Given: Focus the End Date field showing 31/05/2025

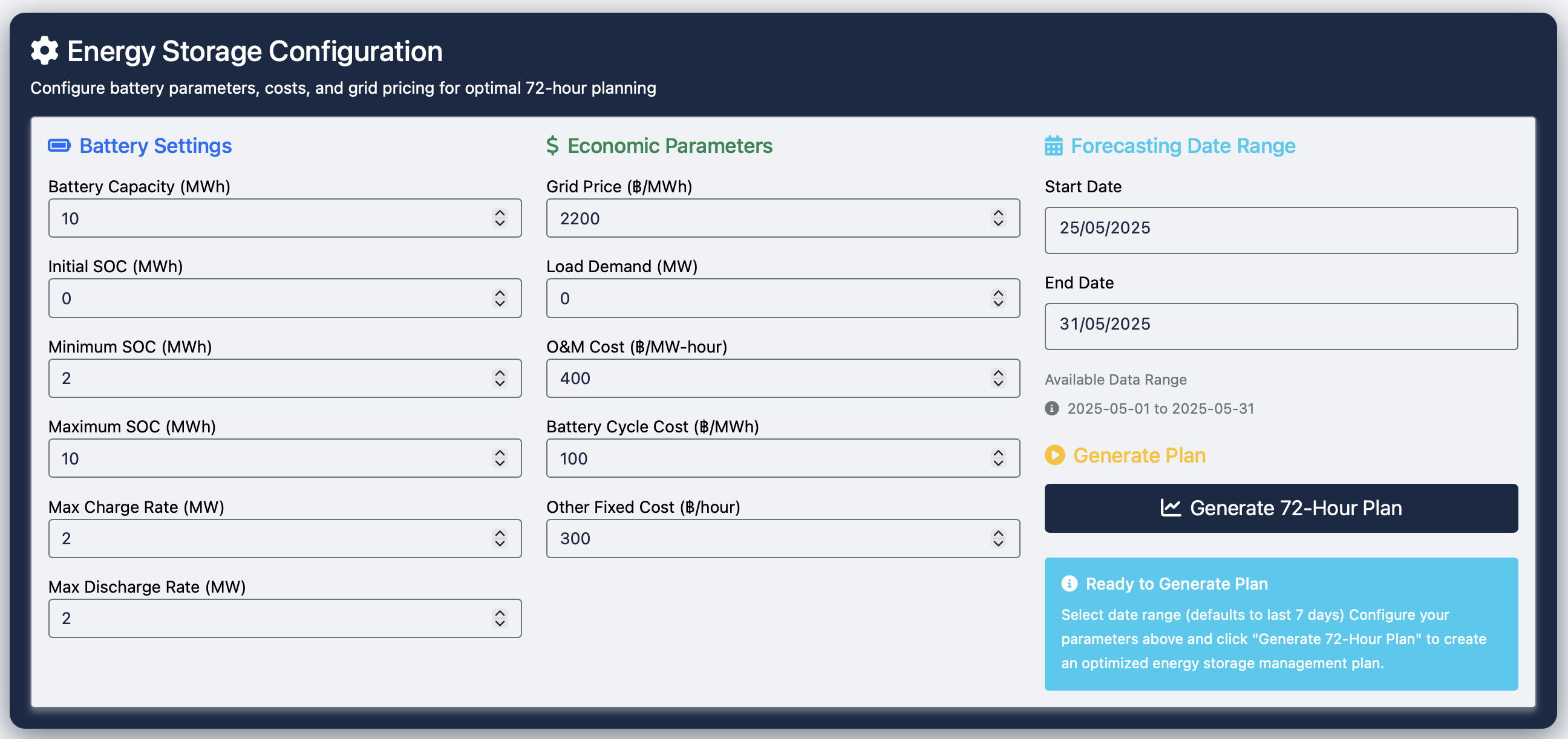Looking at the screenshot, I should [1281, 327].
